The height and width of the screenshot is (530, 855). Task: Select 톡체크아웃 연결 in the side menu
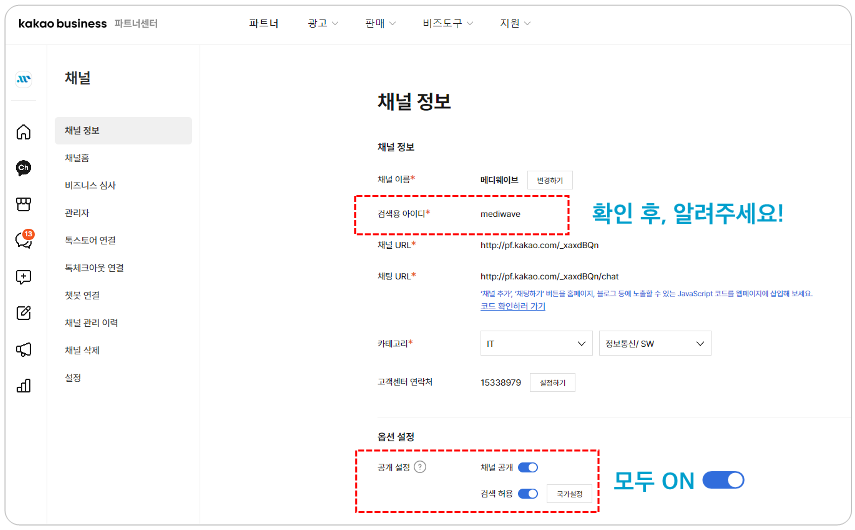94,268
